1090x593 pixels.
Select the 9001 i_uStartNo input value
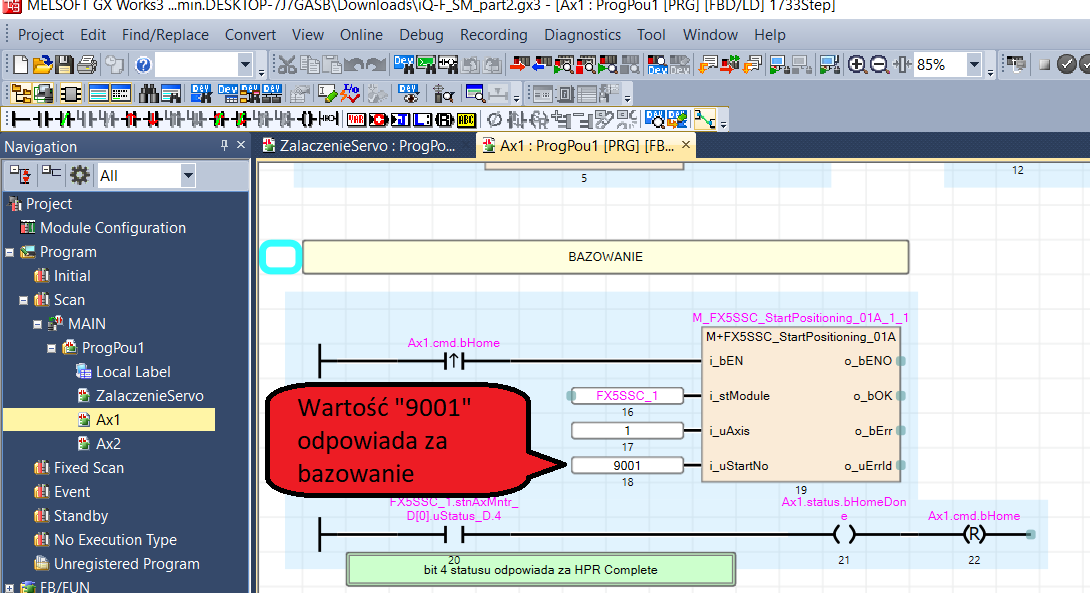click(627, 466)
